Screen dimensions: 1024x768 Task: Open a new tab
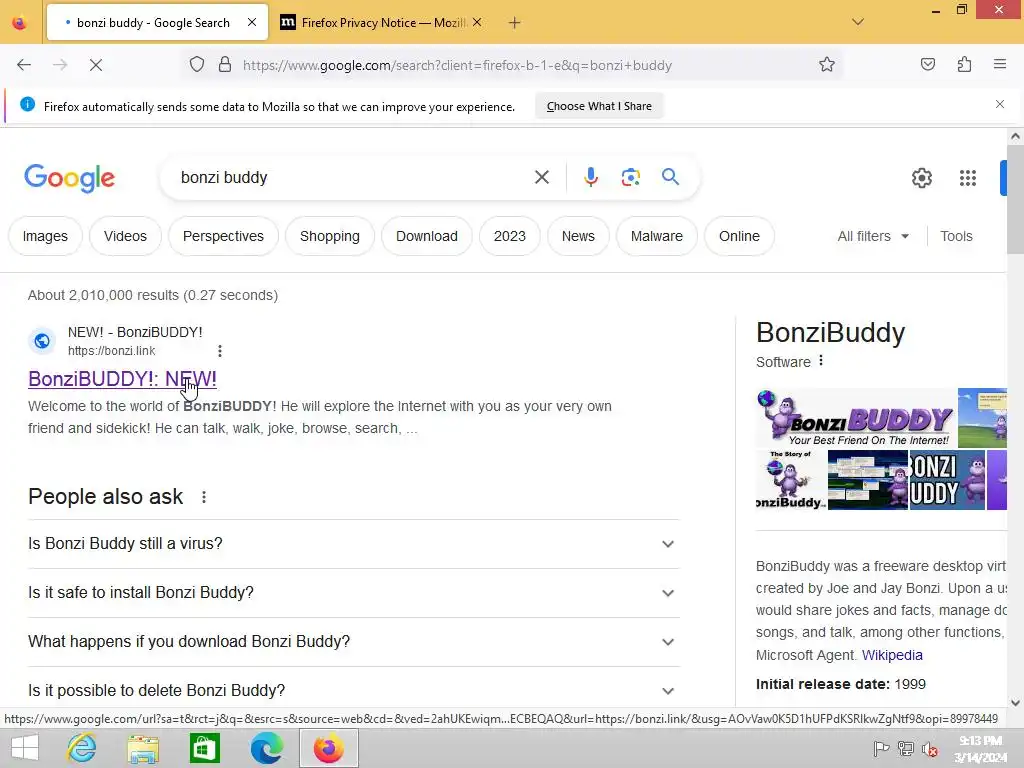tap(515, 23)
